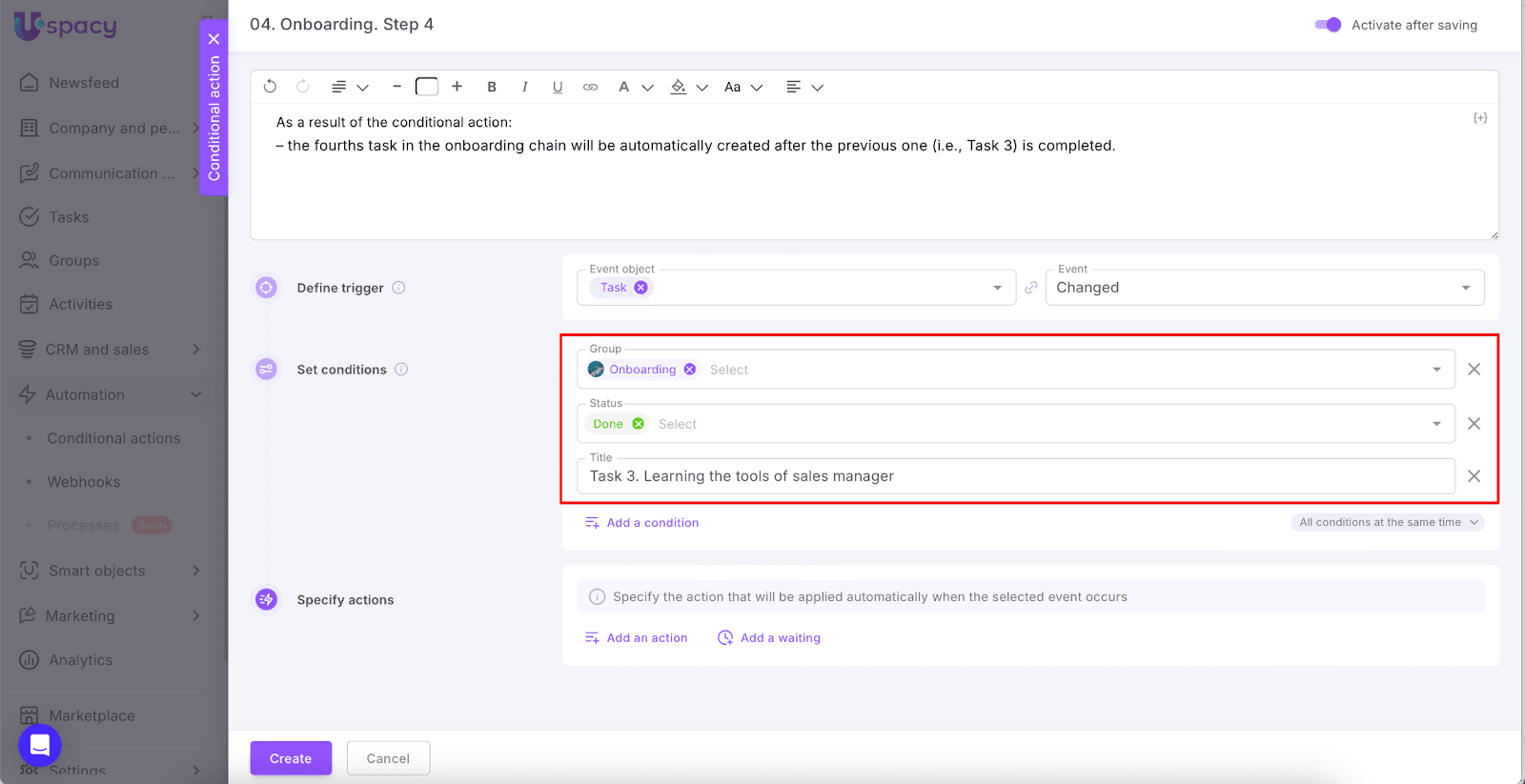Open Conditional actions in the sidebar
The width and height of the screenshot is (1525, 784).
click(113, 438)
